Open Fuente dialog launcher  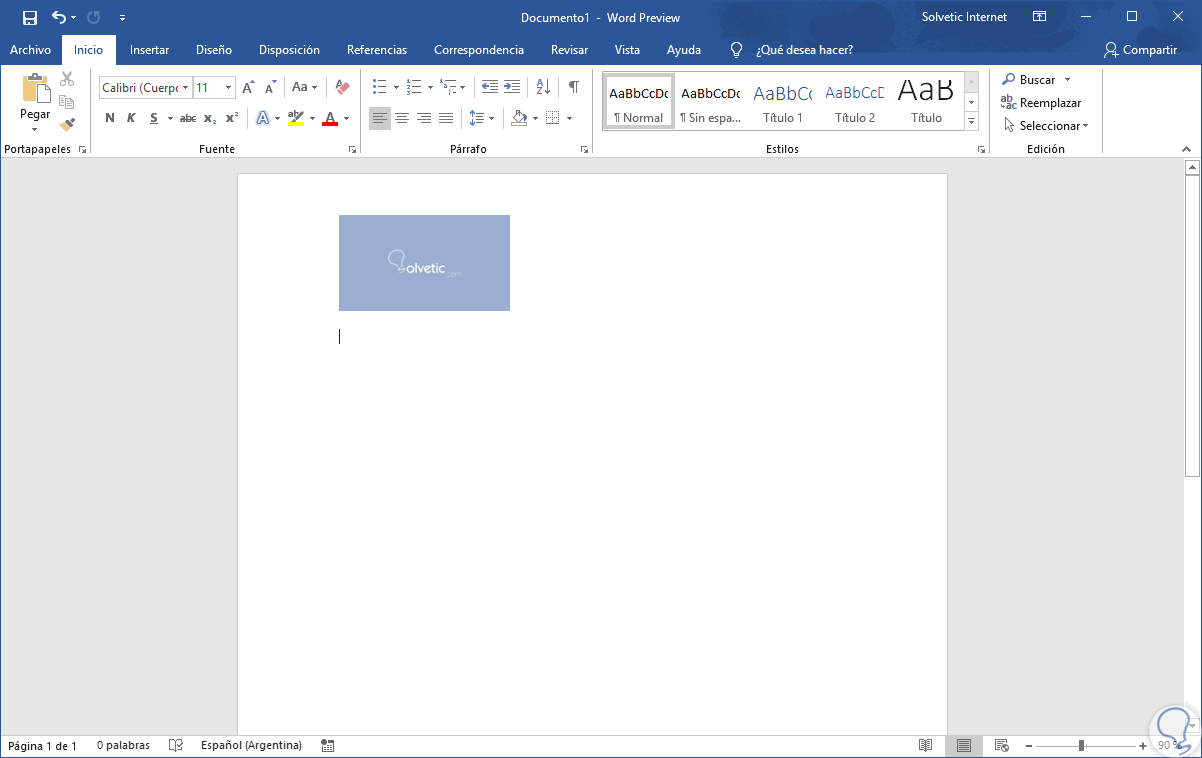[352, 149]
